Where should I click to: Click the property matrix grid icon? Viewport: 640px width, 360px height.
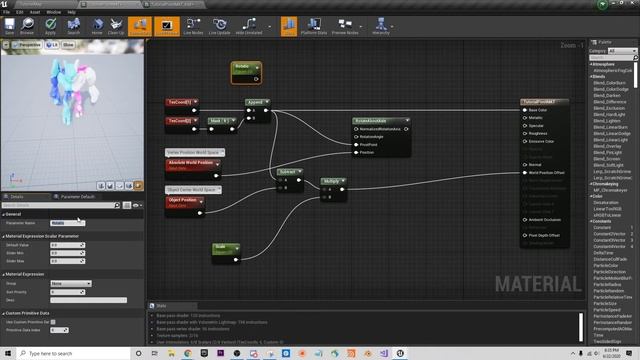point(127,205)
